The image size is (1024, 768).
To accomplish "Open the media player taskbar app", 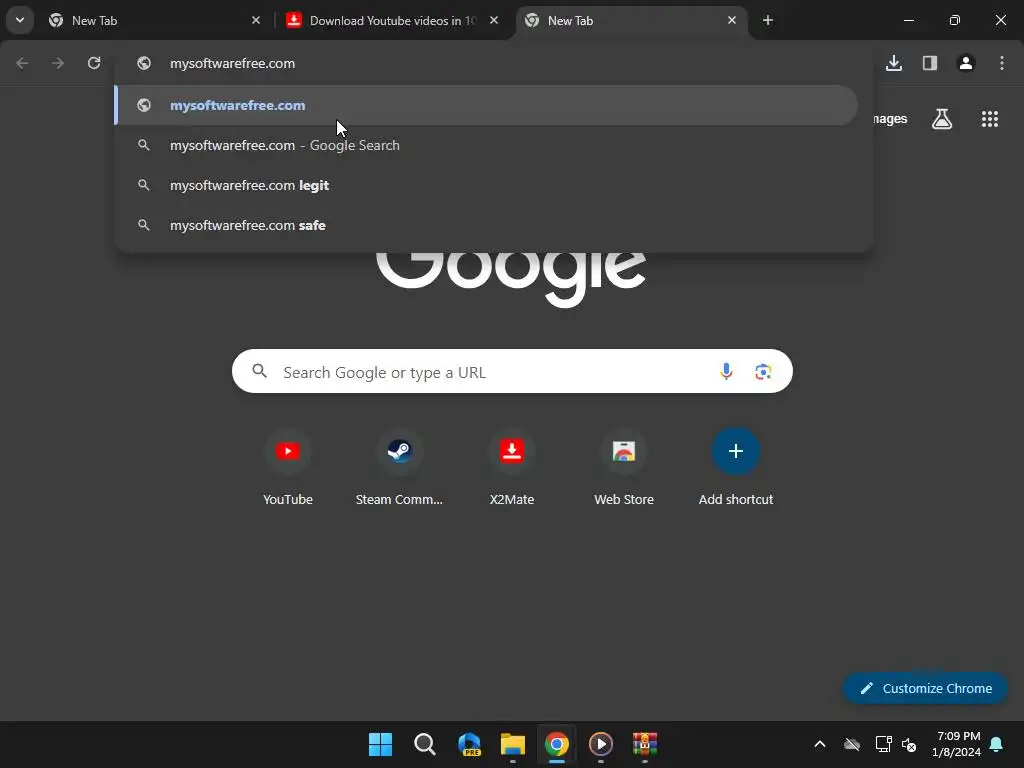I will 601,744.
